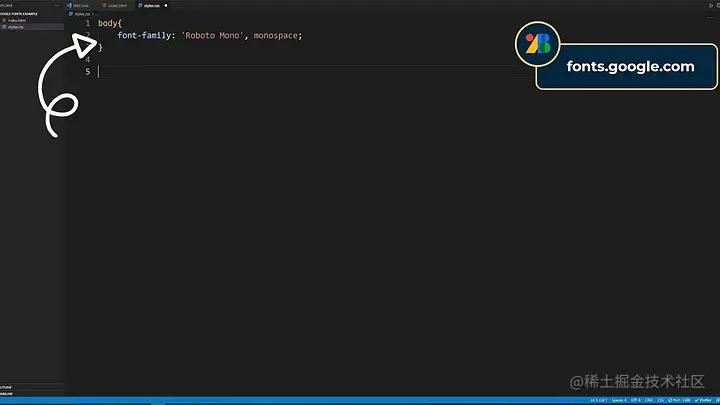Select the CSS language mode indicator
Viewport: 720px width, 405px height.
click(x=661, y=400)
